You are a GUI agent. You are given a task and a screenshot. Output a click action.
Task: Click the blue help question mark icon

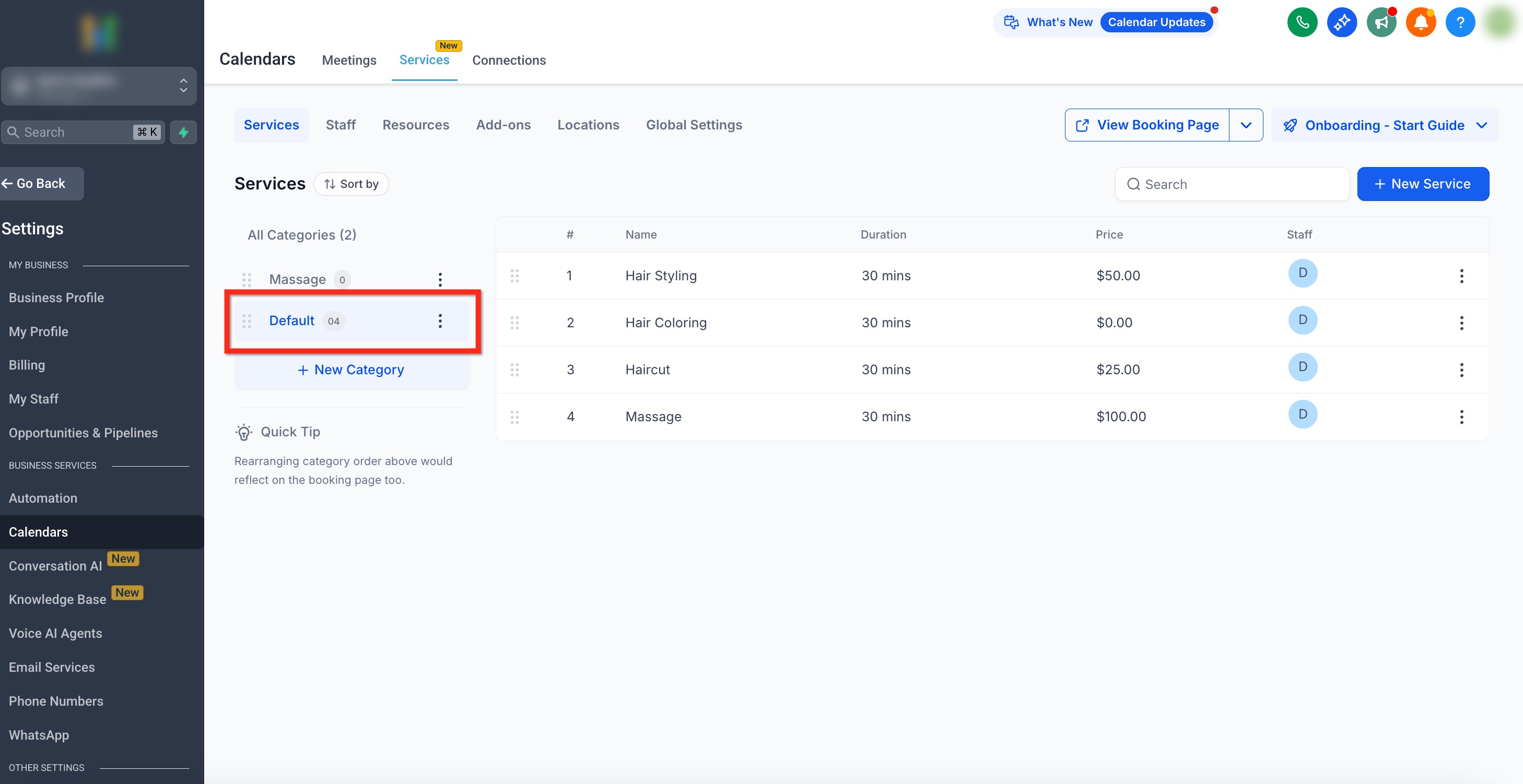tap(1460, 22)
